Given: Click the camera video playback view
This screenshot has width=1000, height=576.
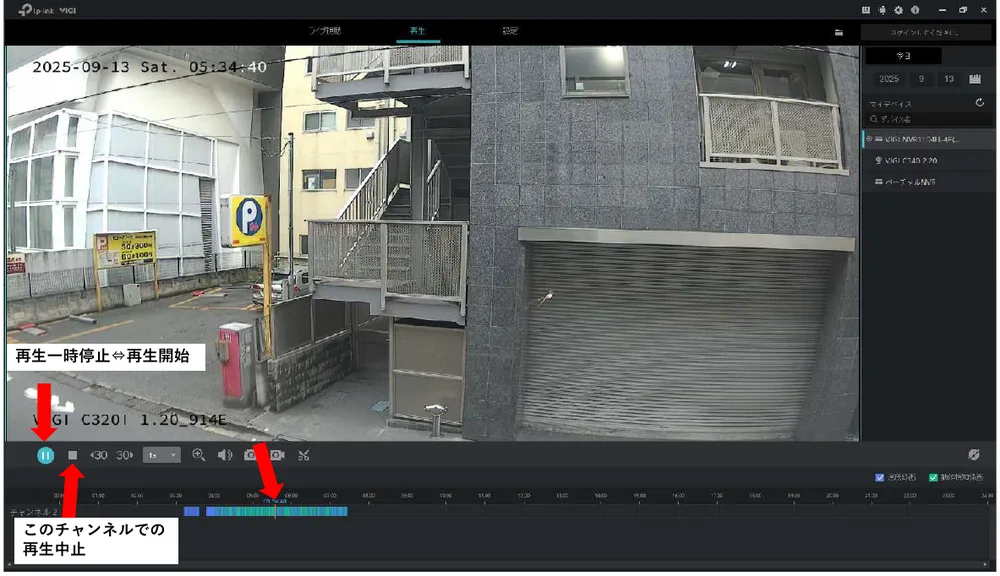Looking at the screenshot, I should pyautogui.click(x=432, y=243).
